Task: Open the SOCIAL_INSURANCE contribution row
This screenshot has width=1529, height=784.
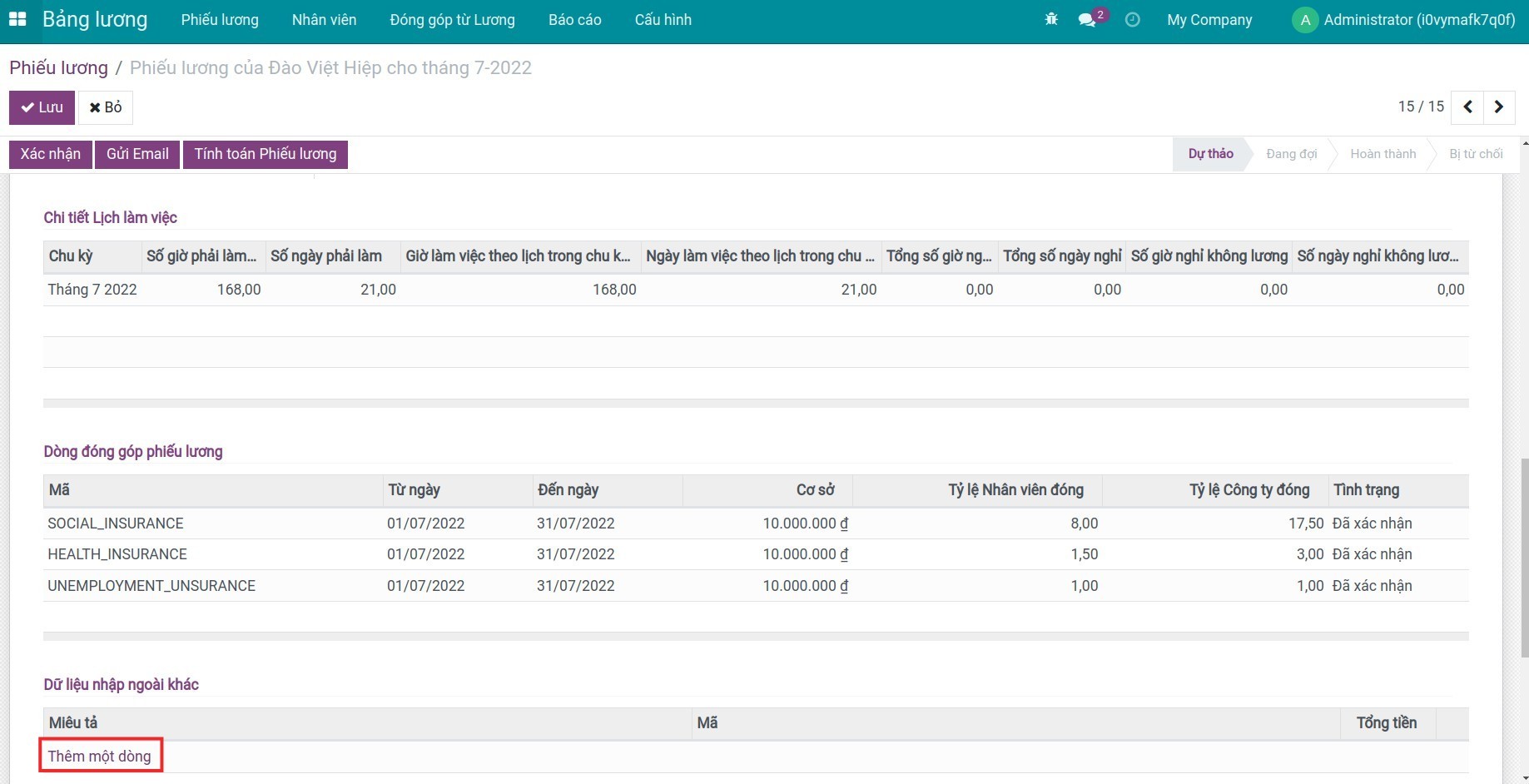Action: coord(116,523)
